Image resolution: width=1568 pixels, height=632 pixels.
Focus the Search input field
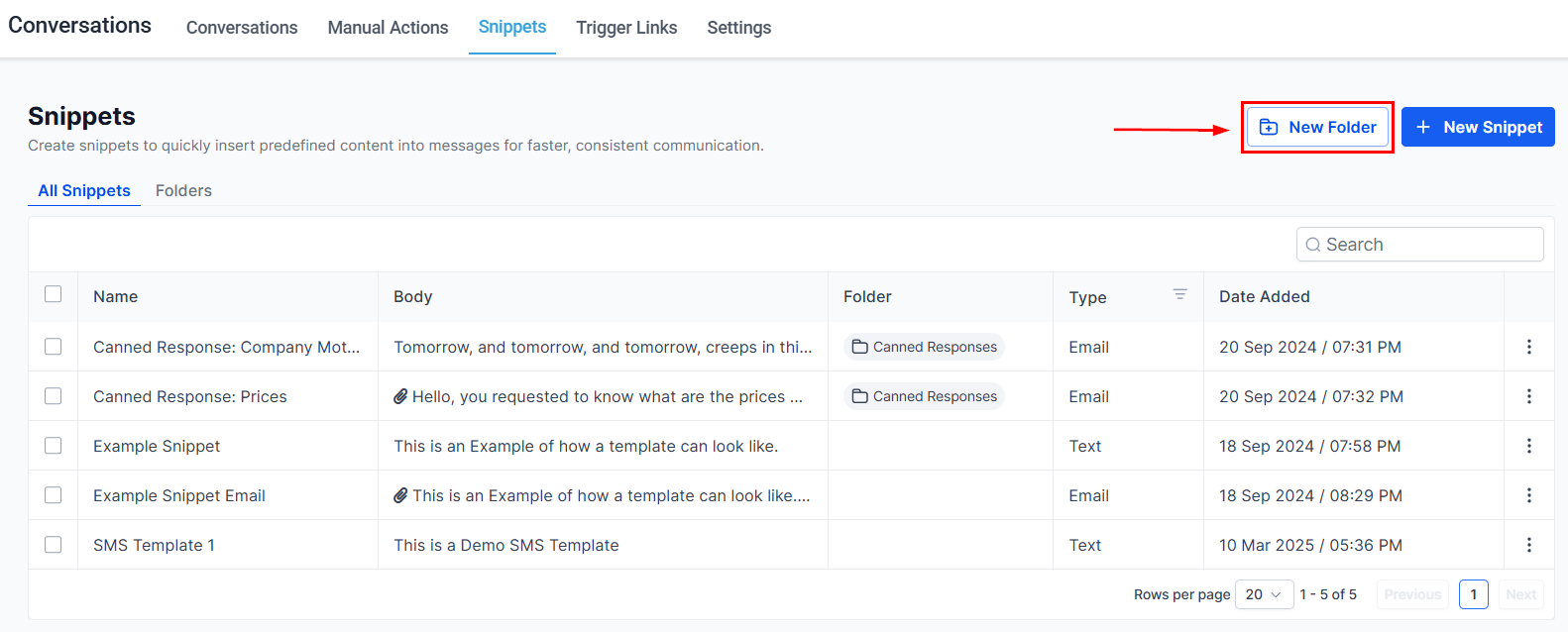(1419, 245)
